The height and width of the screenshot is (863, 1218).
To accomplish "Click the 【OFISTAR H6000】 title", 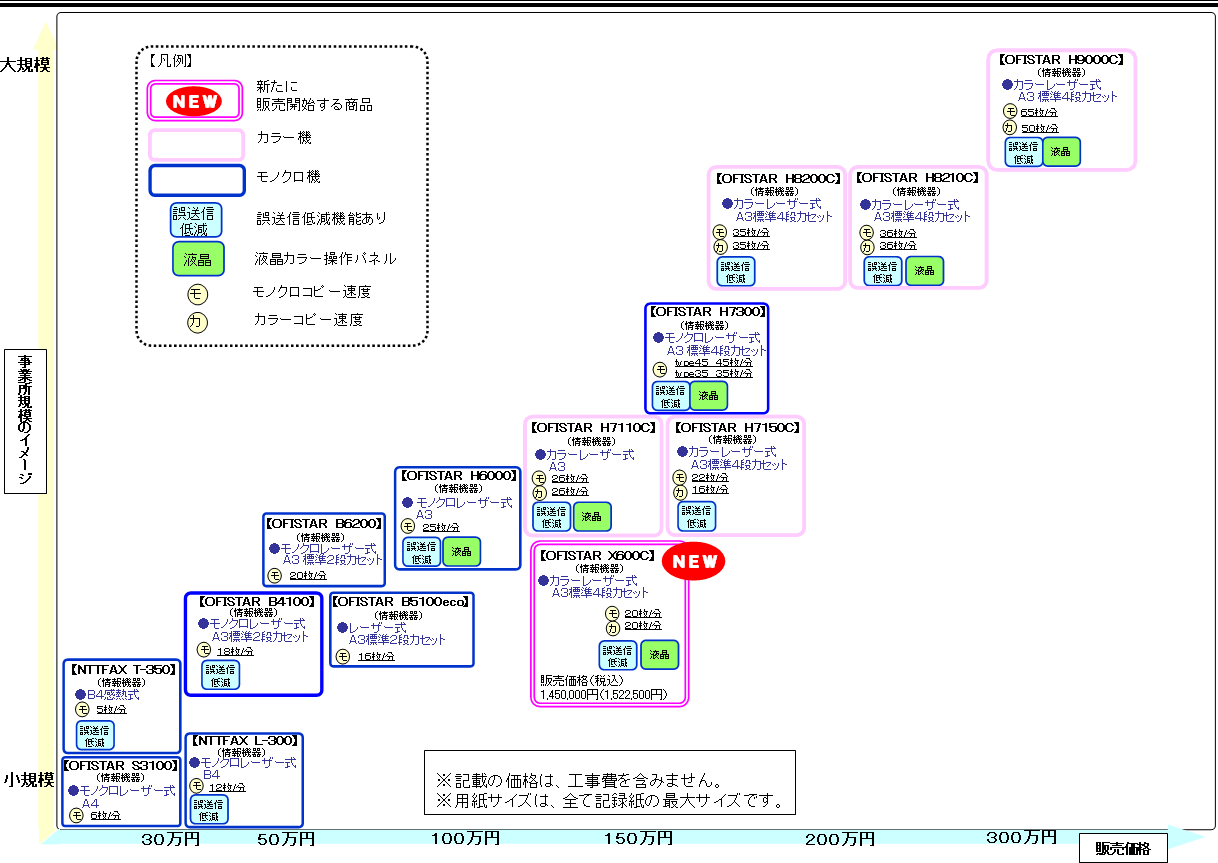I will click(457, 476).
